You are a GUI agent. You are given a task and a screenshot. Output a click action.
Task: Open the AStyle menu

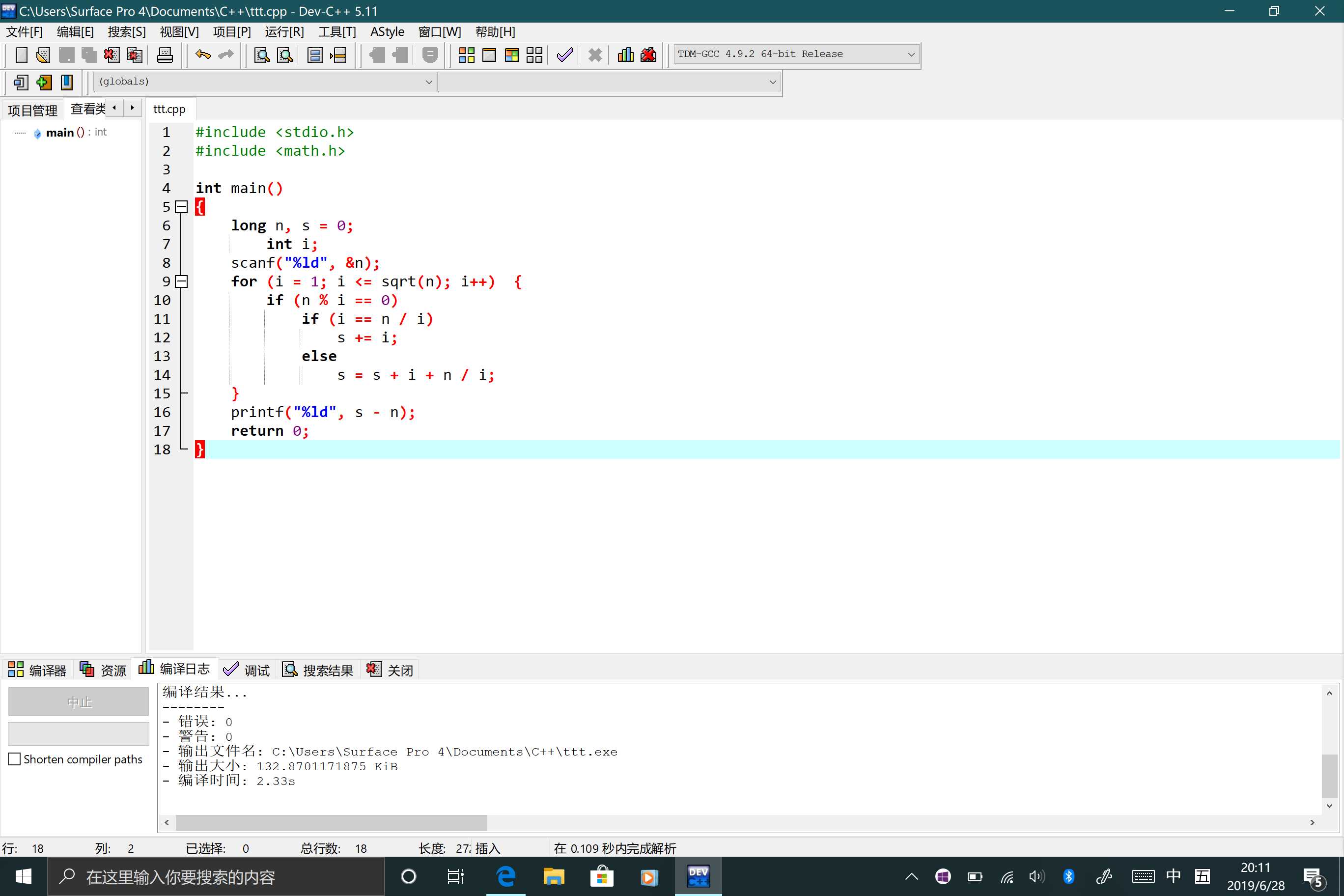pyautogui.click(x=387, y=32)
